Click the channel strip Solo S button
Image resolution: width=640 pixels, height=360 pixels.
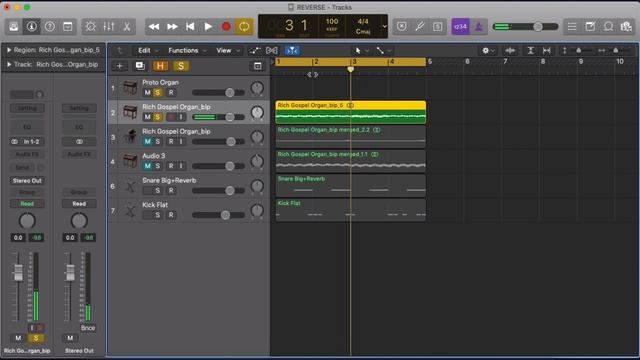(x=36, y=338)
